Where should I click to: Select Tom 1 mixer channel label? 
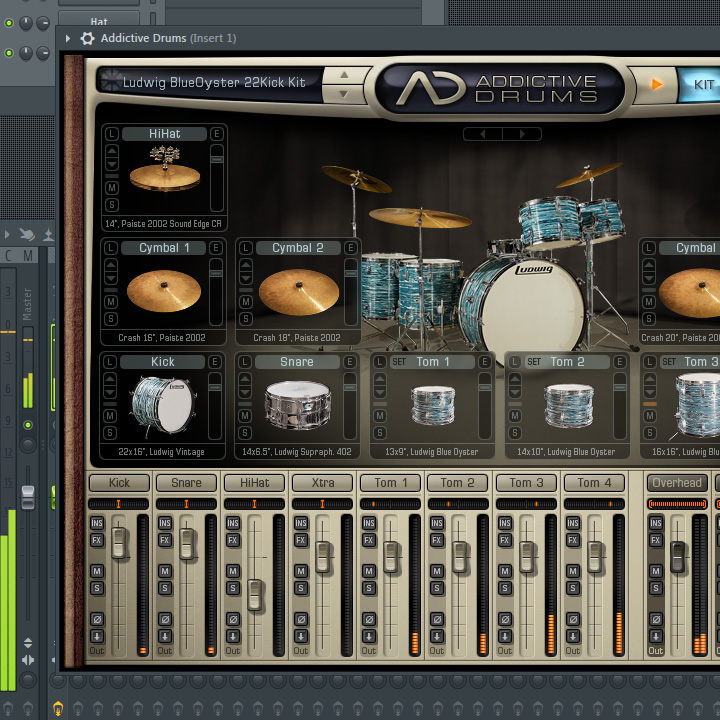point(390,483)
